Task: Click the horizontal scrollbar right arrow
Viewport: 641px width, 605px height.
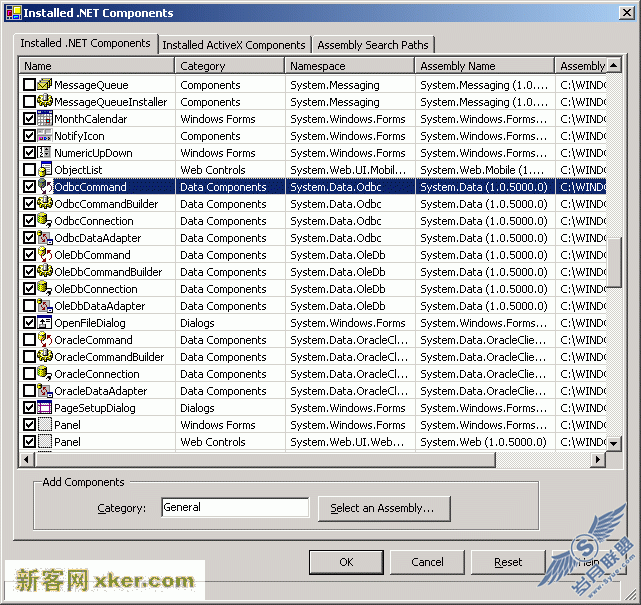Action: tap(599, 460)
